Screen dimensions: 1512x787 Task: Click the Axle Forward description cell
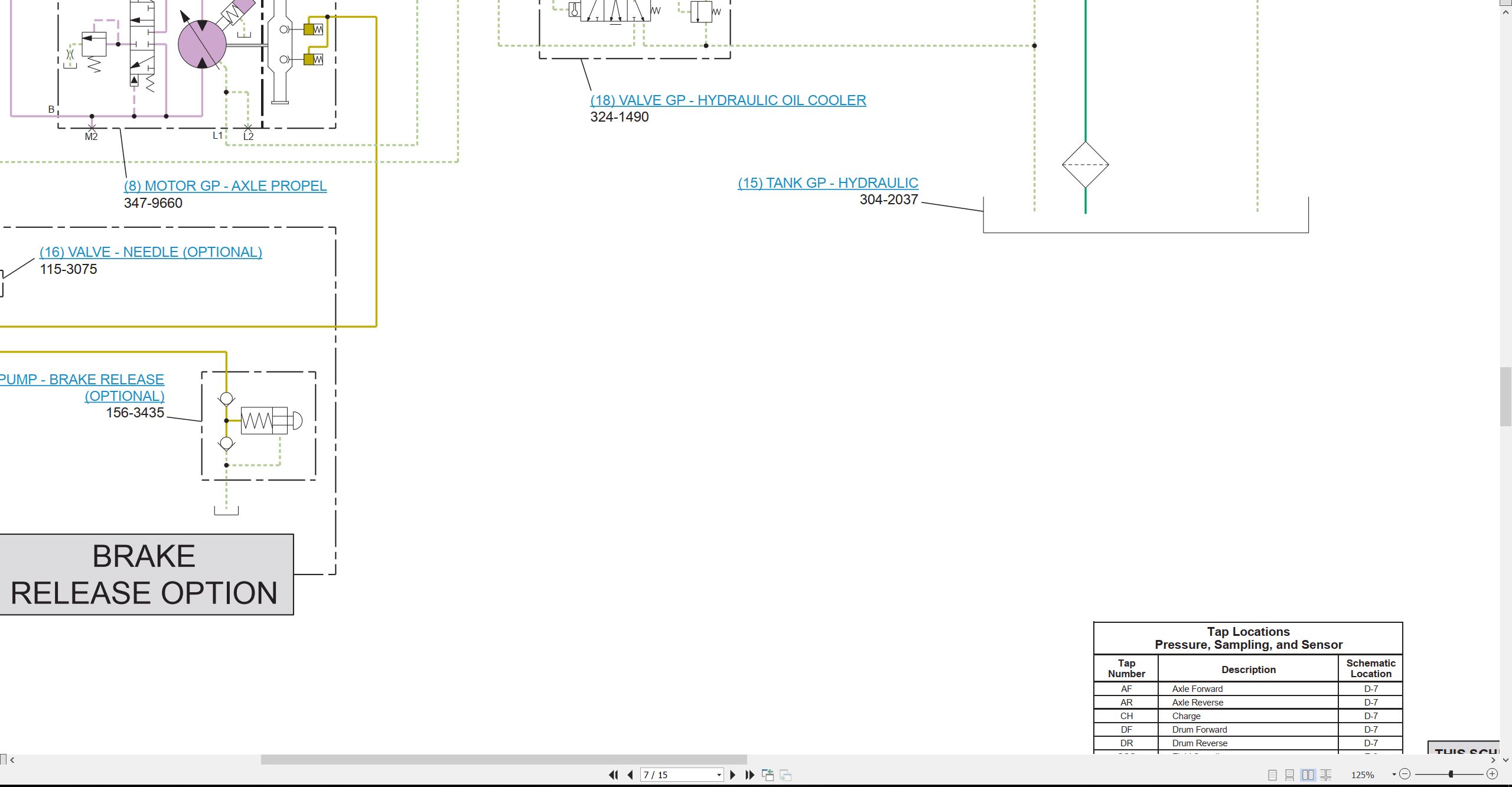tap(1248, 689)
